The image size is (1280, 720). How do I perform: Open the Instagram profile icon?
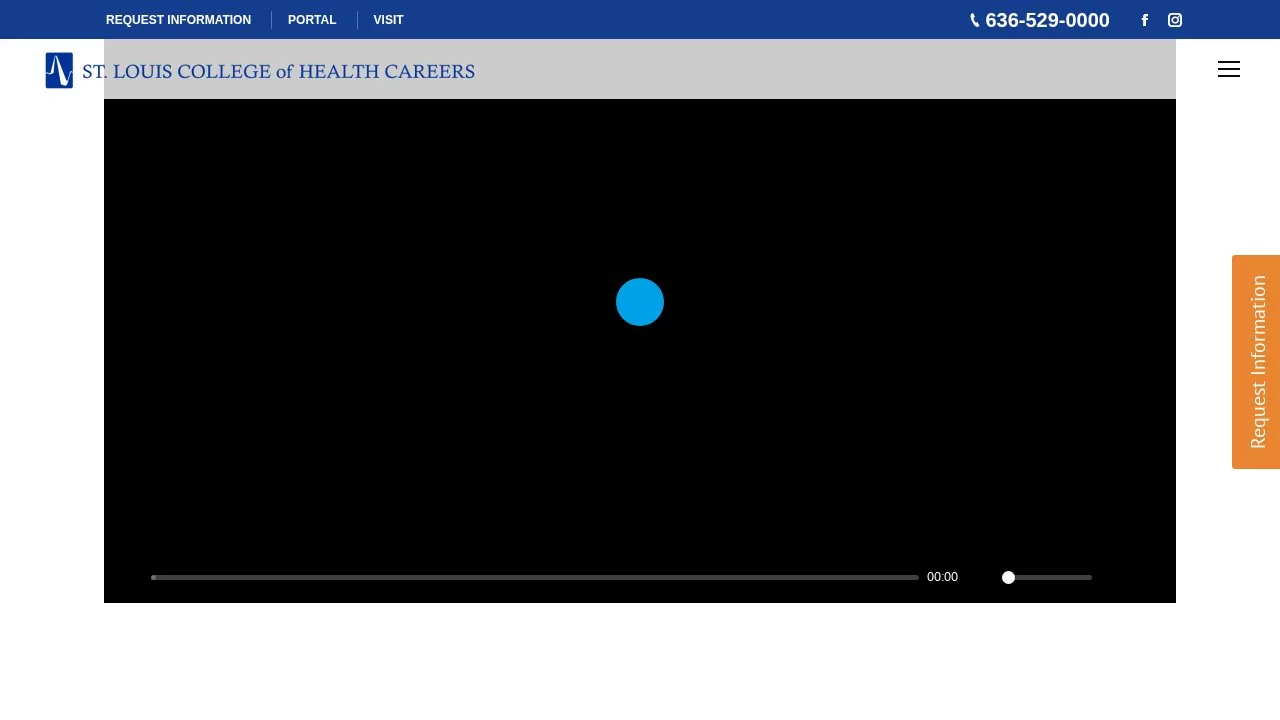click(1175, 20)
